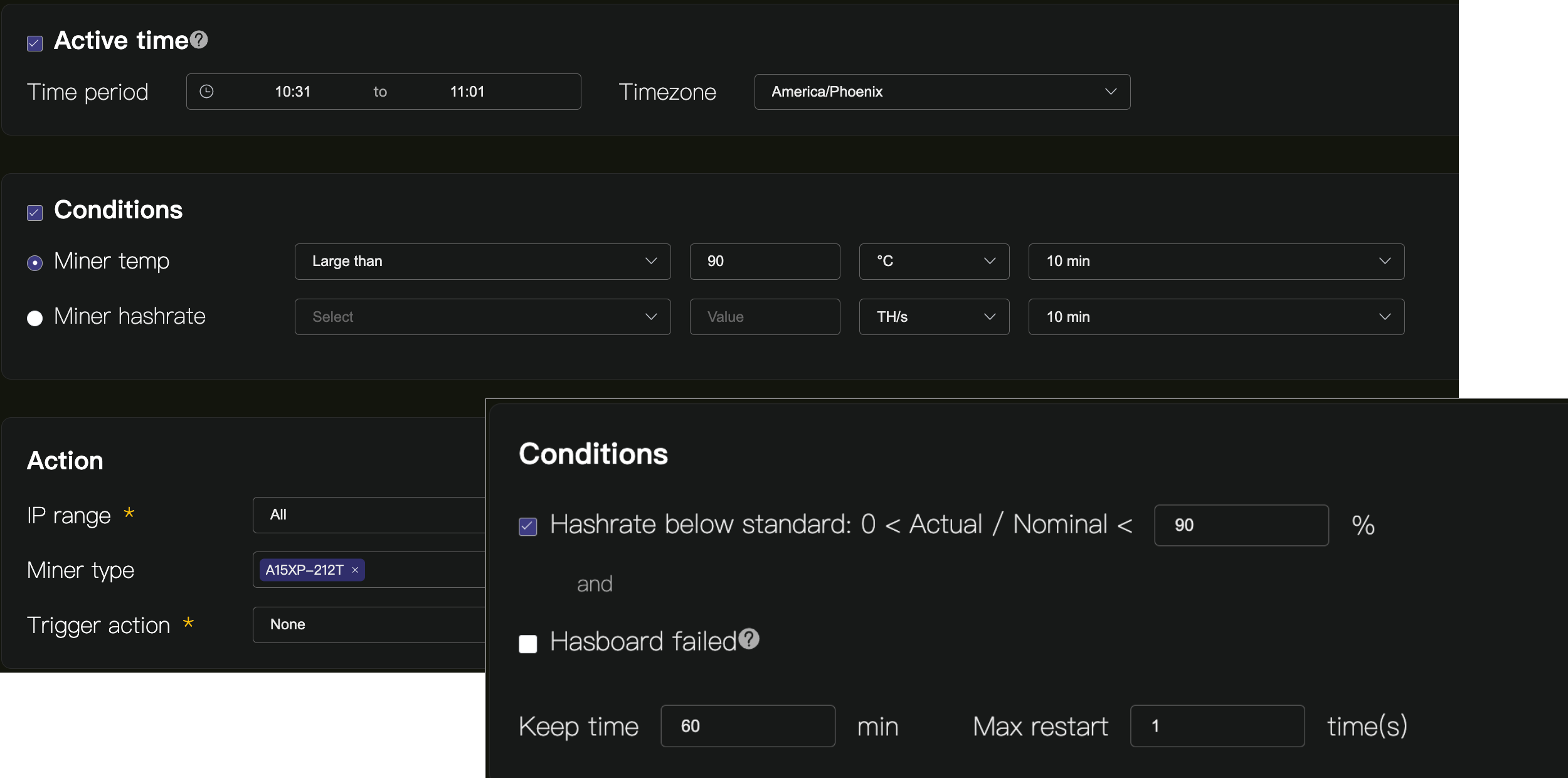Select the Miner temp radio button
This screenshot has height=778, width=1568.
point(35,263)
